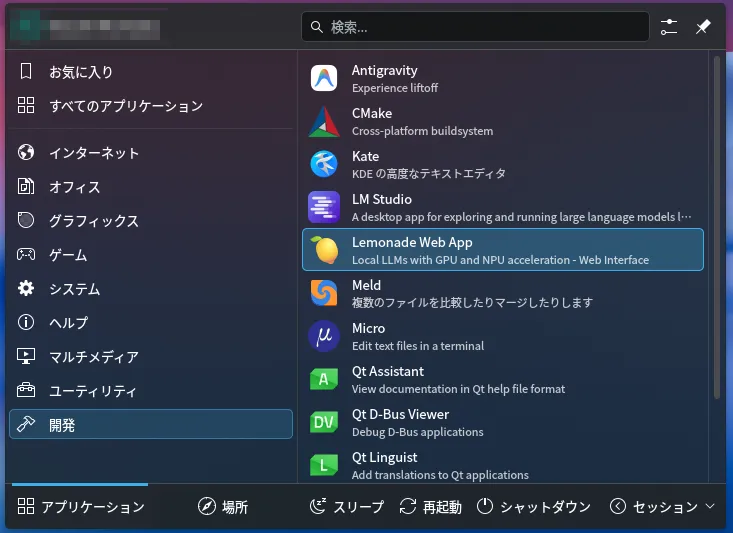Click the 'システム' label
733x533 pixels.
pyautogui.click(x=75, y=289)
